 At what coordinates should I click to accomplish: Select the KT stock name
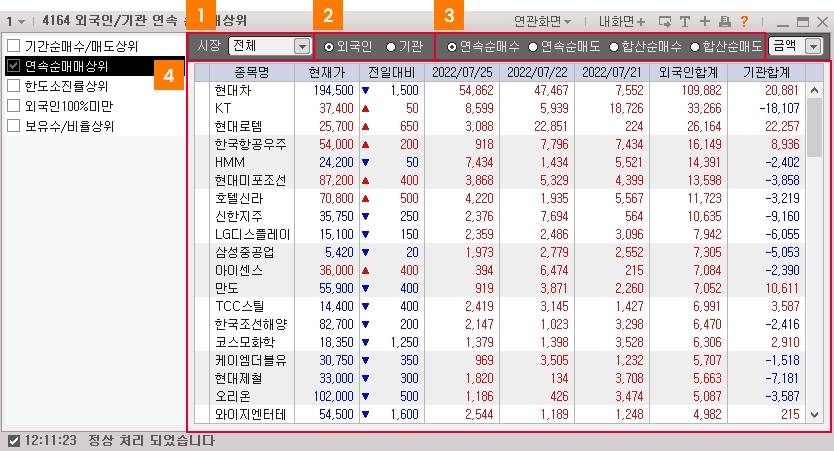point(223,108)
